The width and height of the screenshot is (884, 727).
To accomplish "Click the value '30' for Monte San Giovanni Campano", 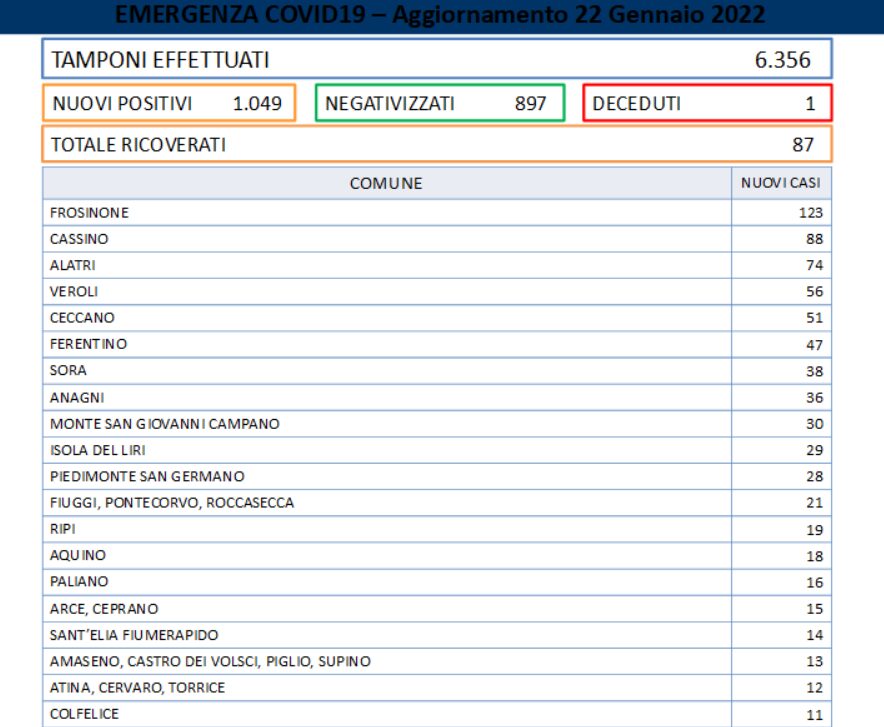I will click(815, 424).
